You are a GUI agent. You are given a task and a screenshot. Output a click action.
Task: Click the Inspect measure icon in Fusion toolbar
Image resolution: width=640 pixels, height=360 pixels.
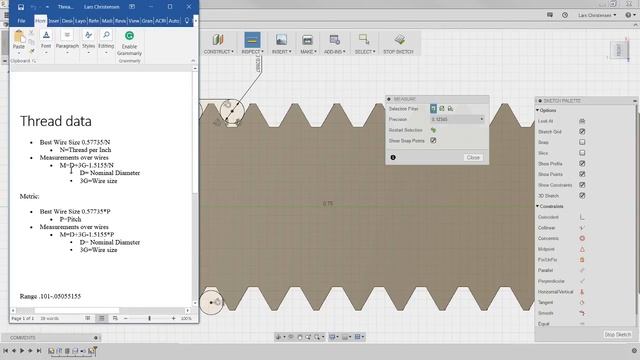click(x=252, y=40)
